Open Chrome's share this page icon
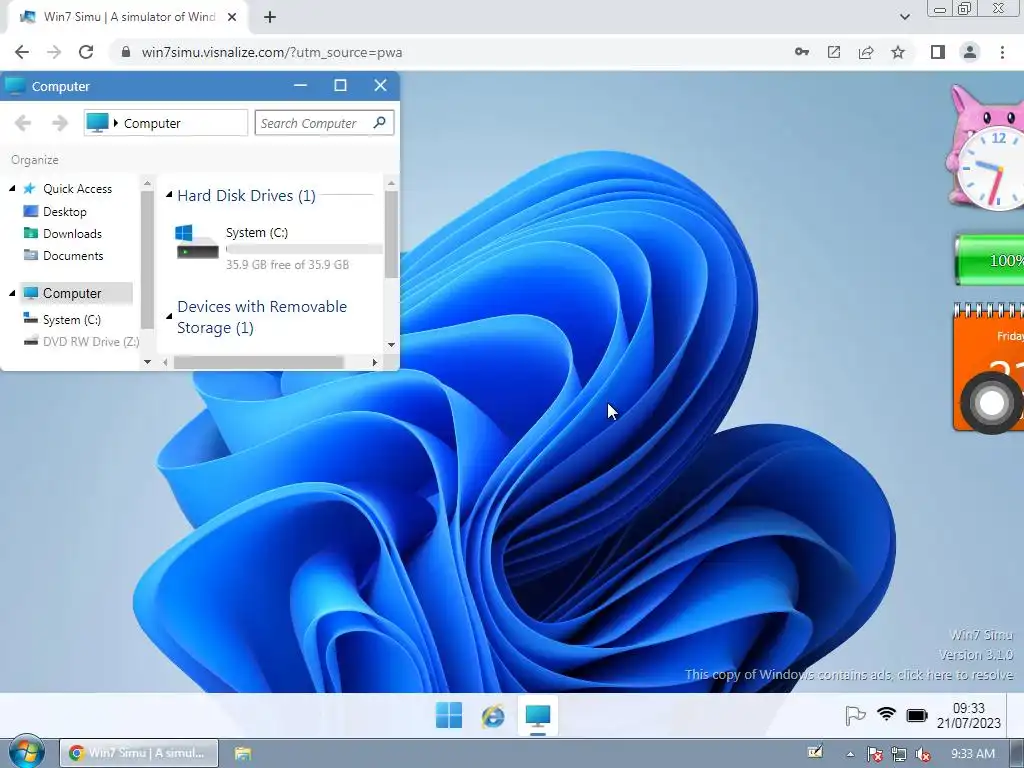This screenshot has width=1024, height=768. [x=866, y=52]
